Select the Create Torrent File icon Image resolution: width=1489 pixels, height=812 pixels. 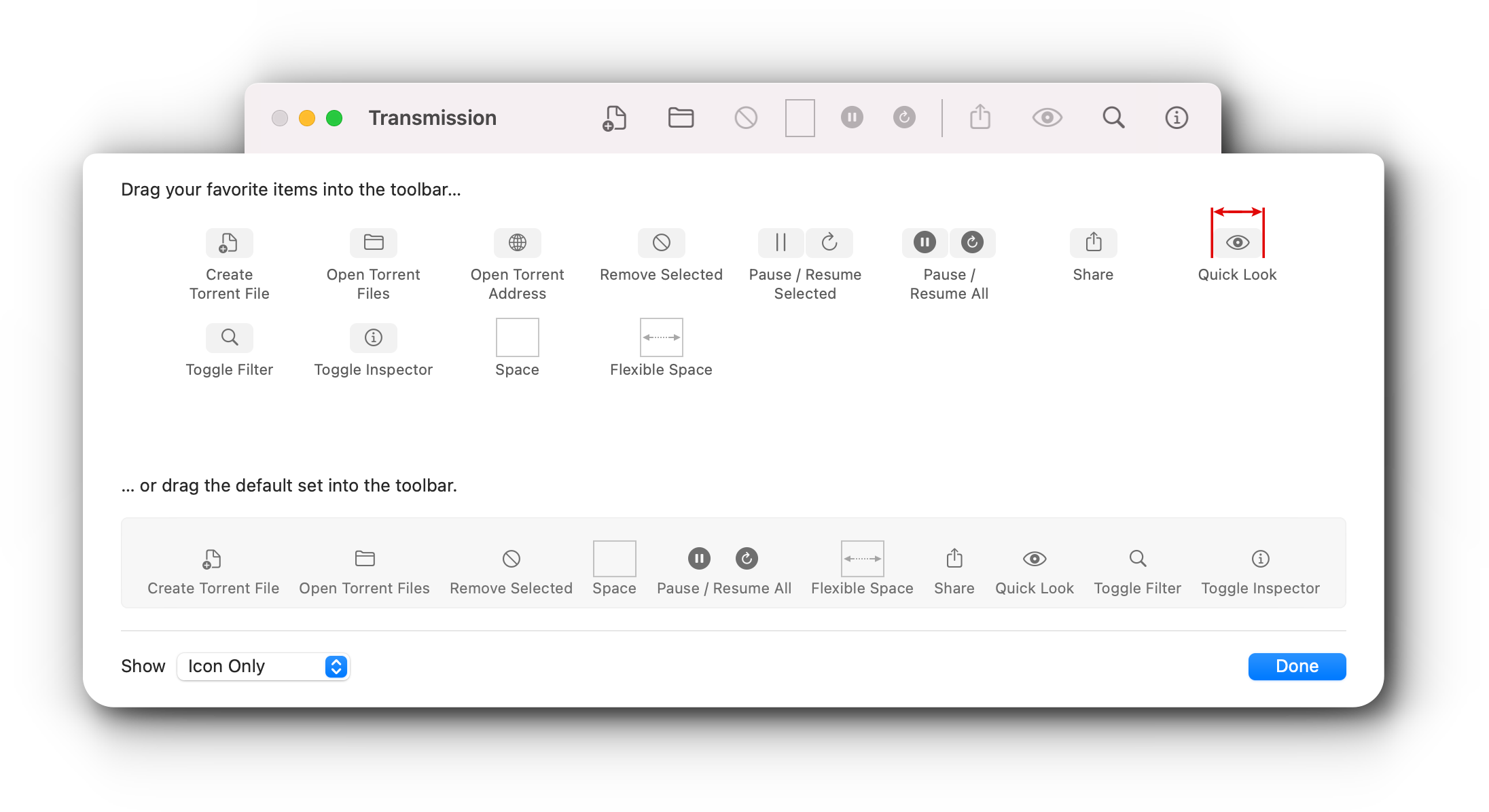point(229,242)
